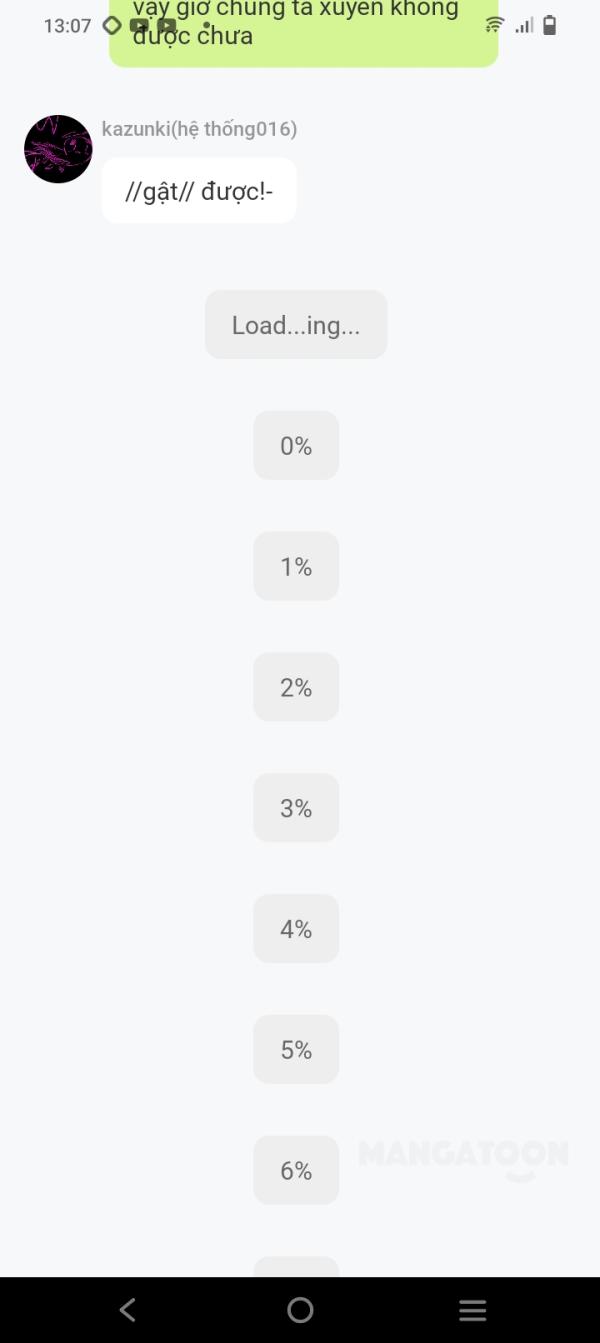Select the "//gật// được!-" message bubble

click(199, 191)
